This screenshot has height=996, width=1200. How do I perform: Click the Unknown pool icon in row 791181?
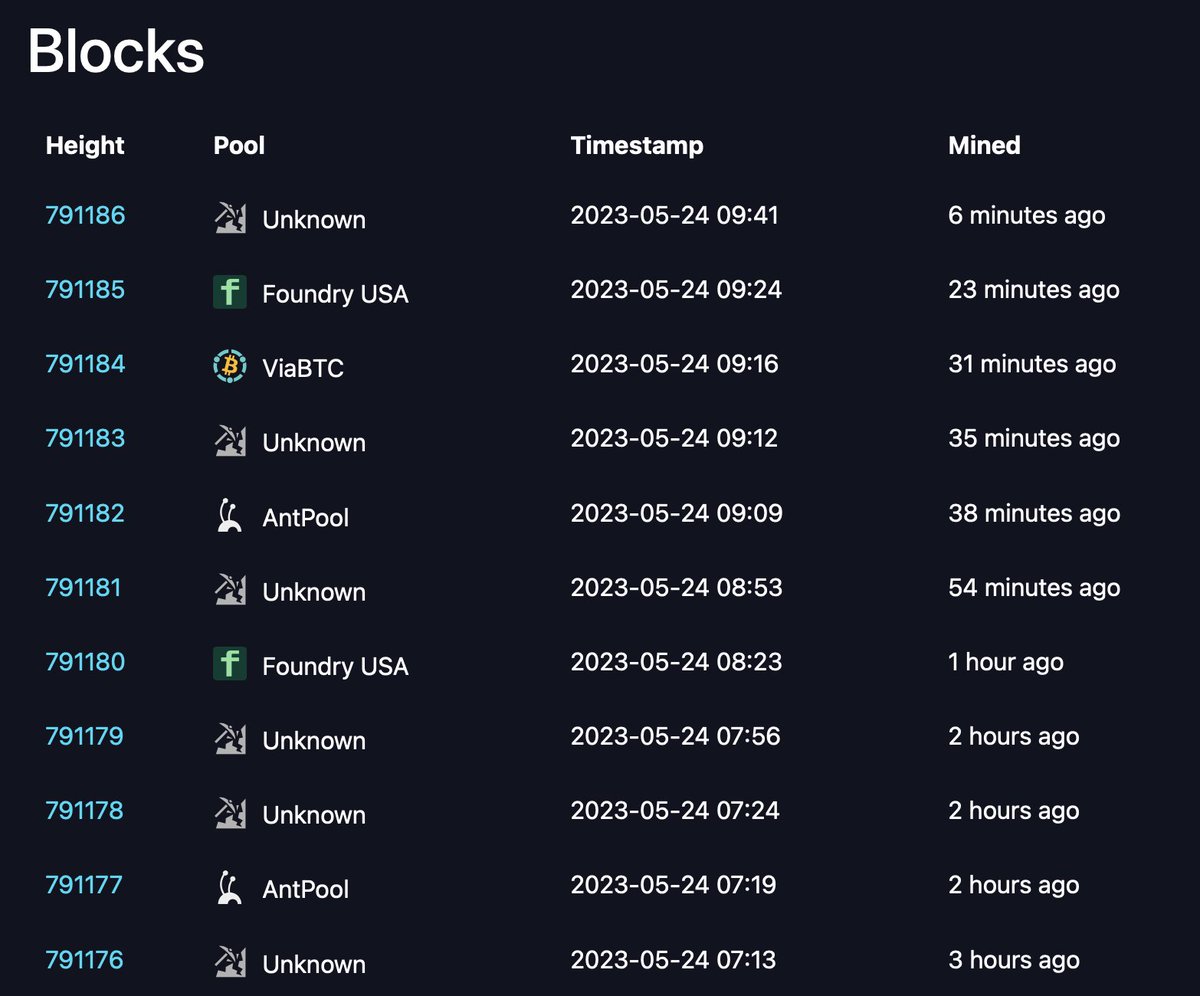[230, 590]
